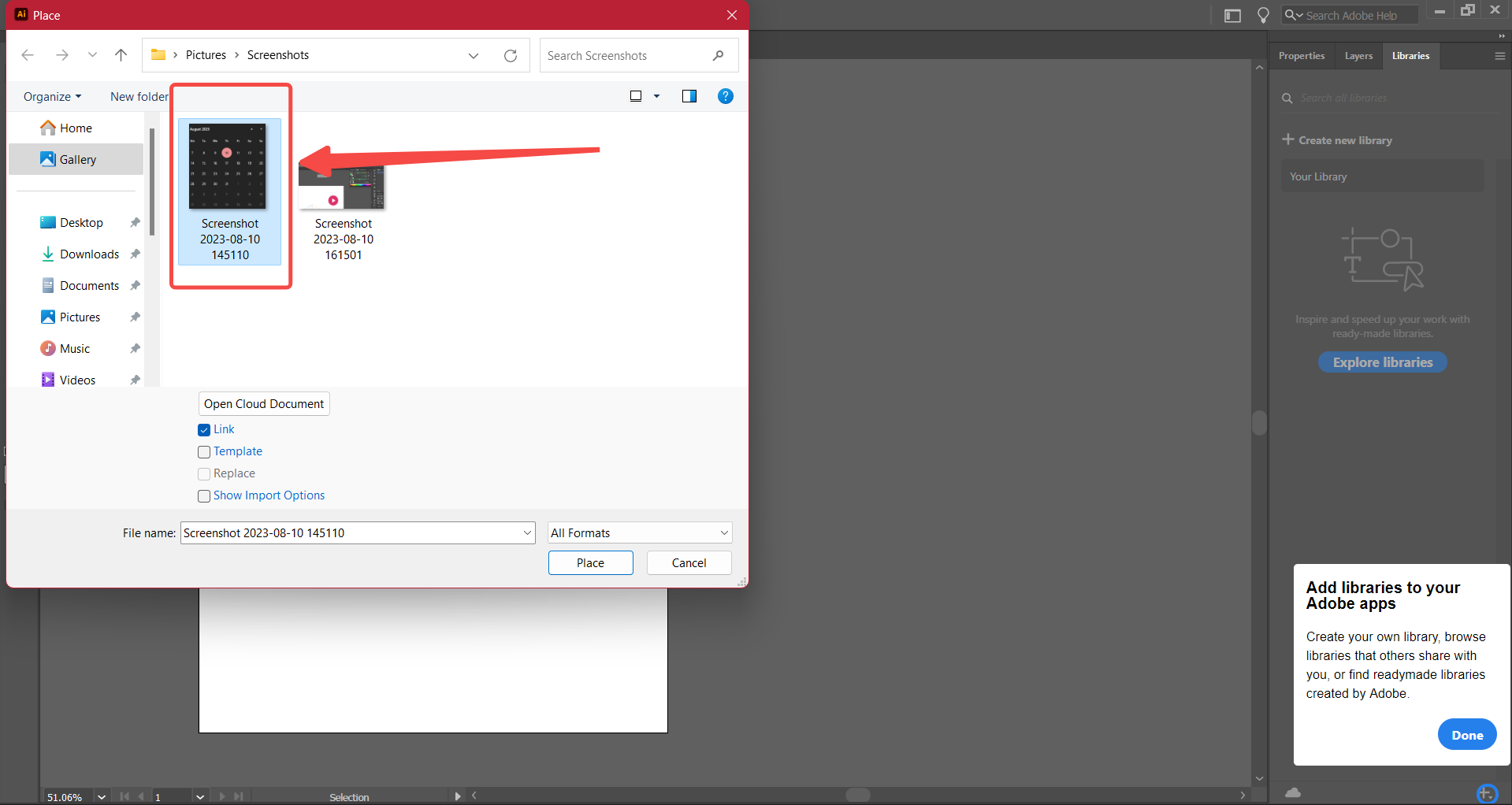The height and width of the screenshot is (805, 1512).
Task: Go to next artboard
Action: pyautogui.click(x=222, y=797)
